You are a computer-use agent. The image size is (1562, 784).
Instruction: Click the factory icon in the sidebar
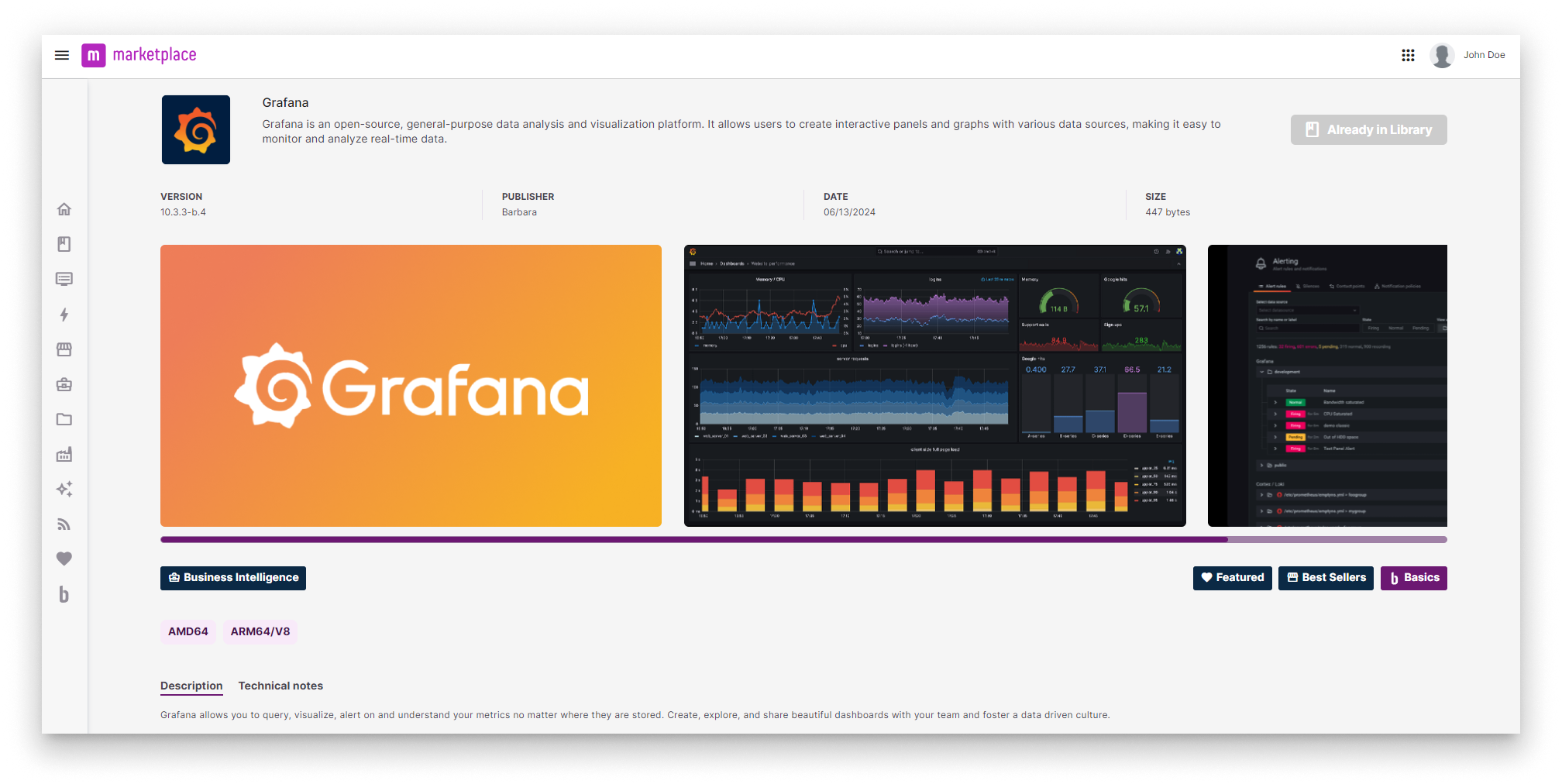pyautogui.click(x=64, y=454)
